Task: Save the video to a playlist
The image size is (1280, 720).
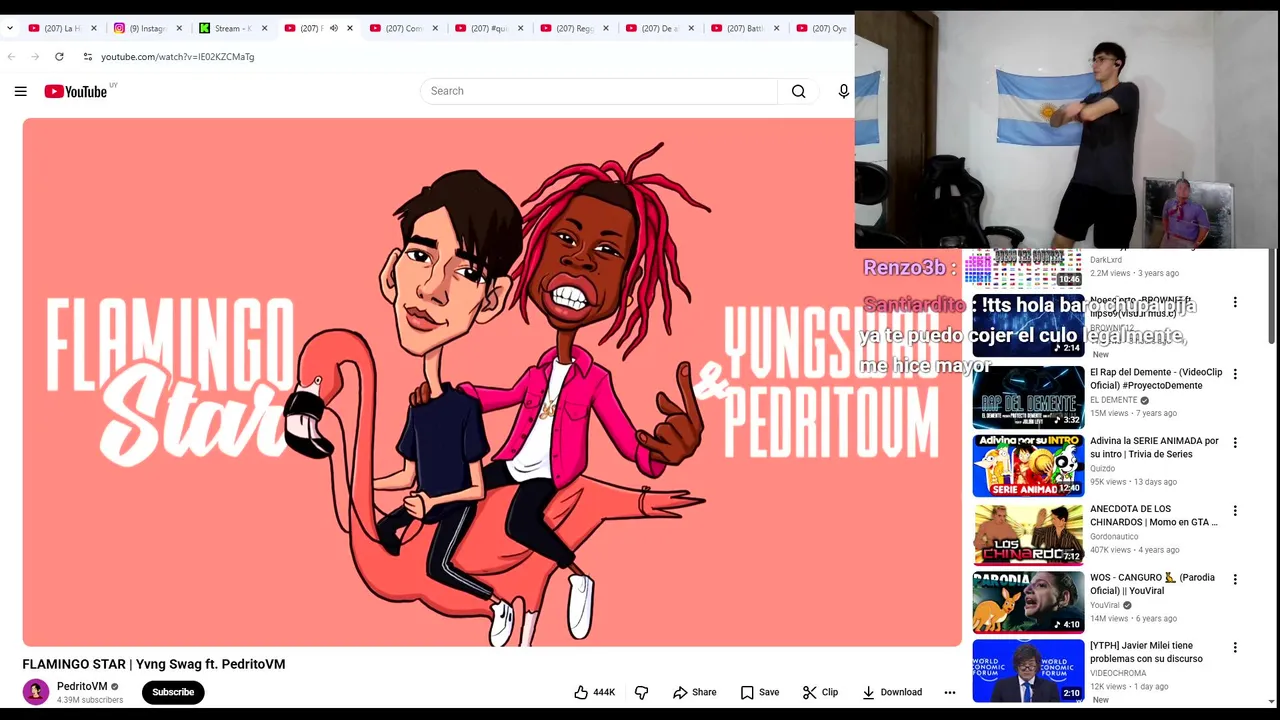Action: (759, 692)
